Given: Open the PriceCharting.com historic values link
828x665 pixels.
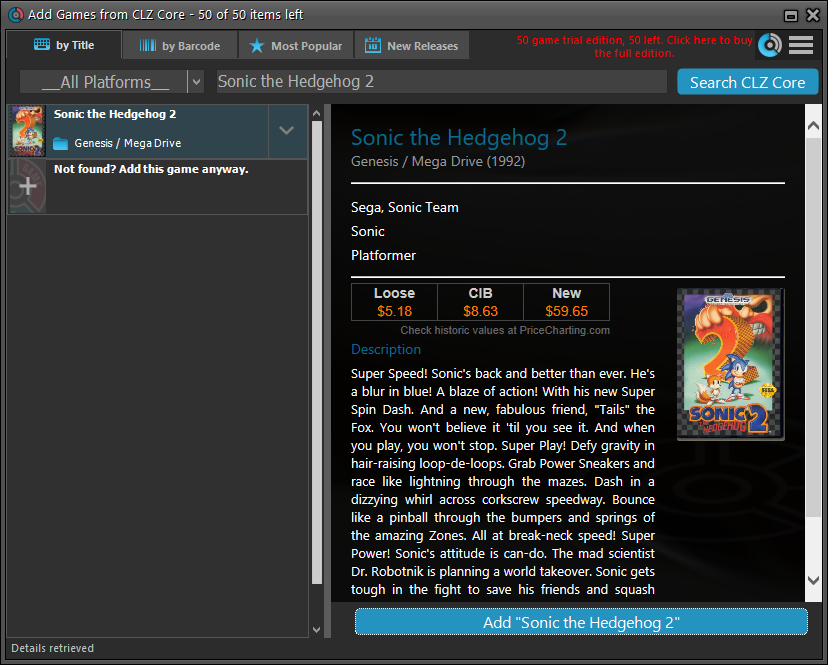Looking at the screenshot, I should click(505, 330).
